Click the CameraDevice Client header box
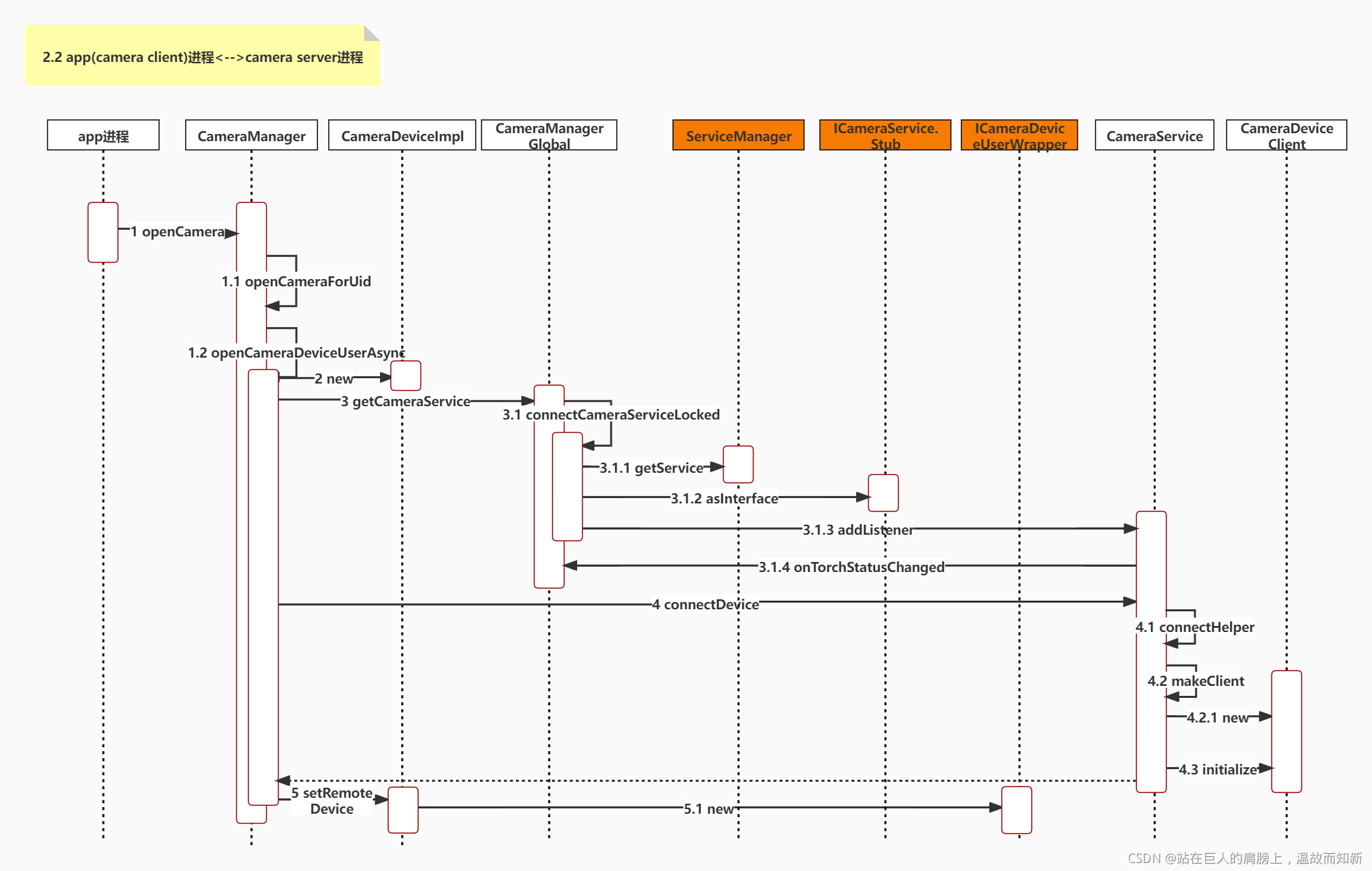 click(x=1286, y=135)
